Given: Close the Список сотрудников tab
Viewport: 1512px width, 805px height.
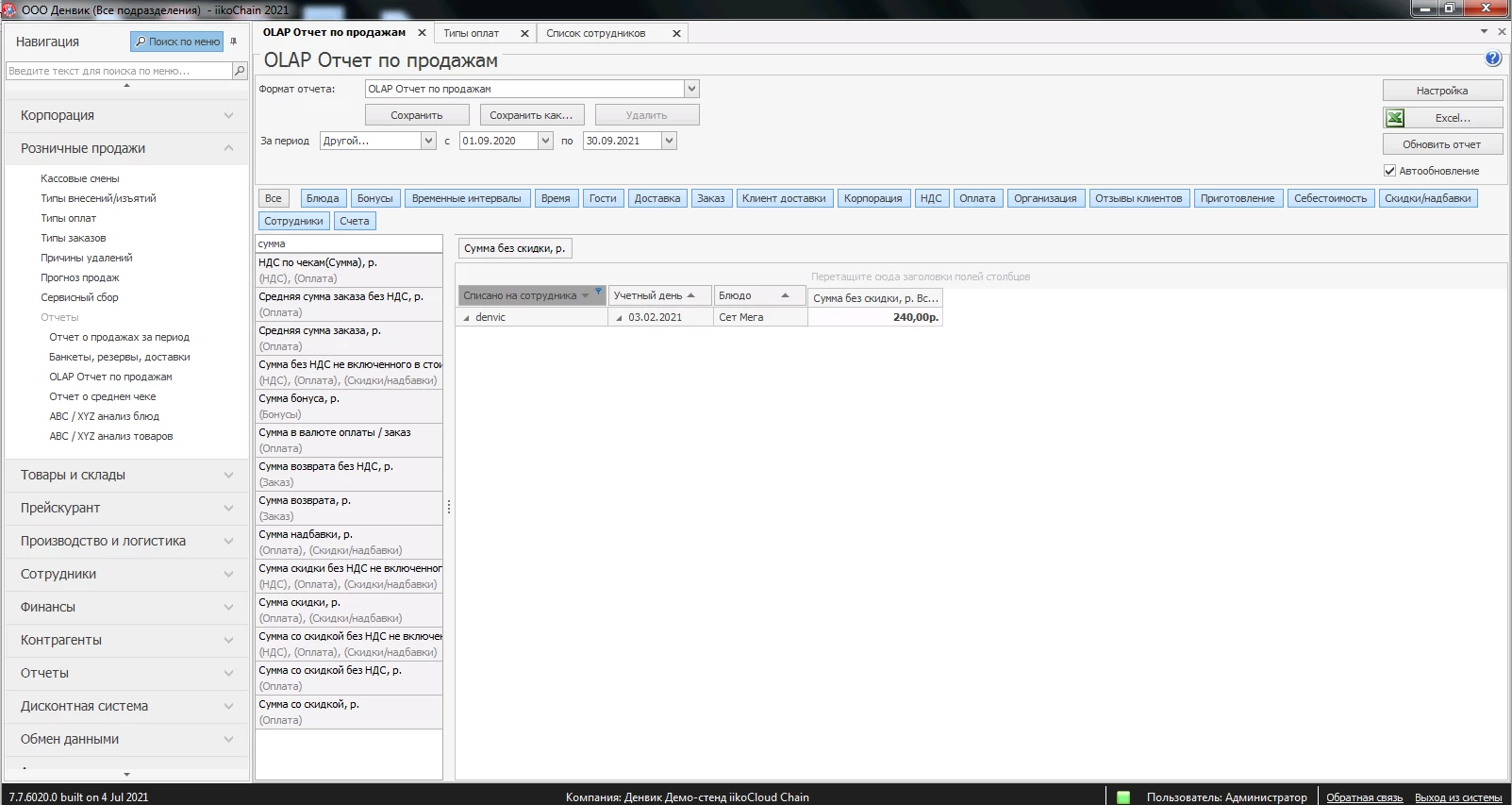Looking at the screenshot, I should coord(676,33).
